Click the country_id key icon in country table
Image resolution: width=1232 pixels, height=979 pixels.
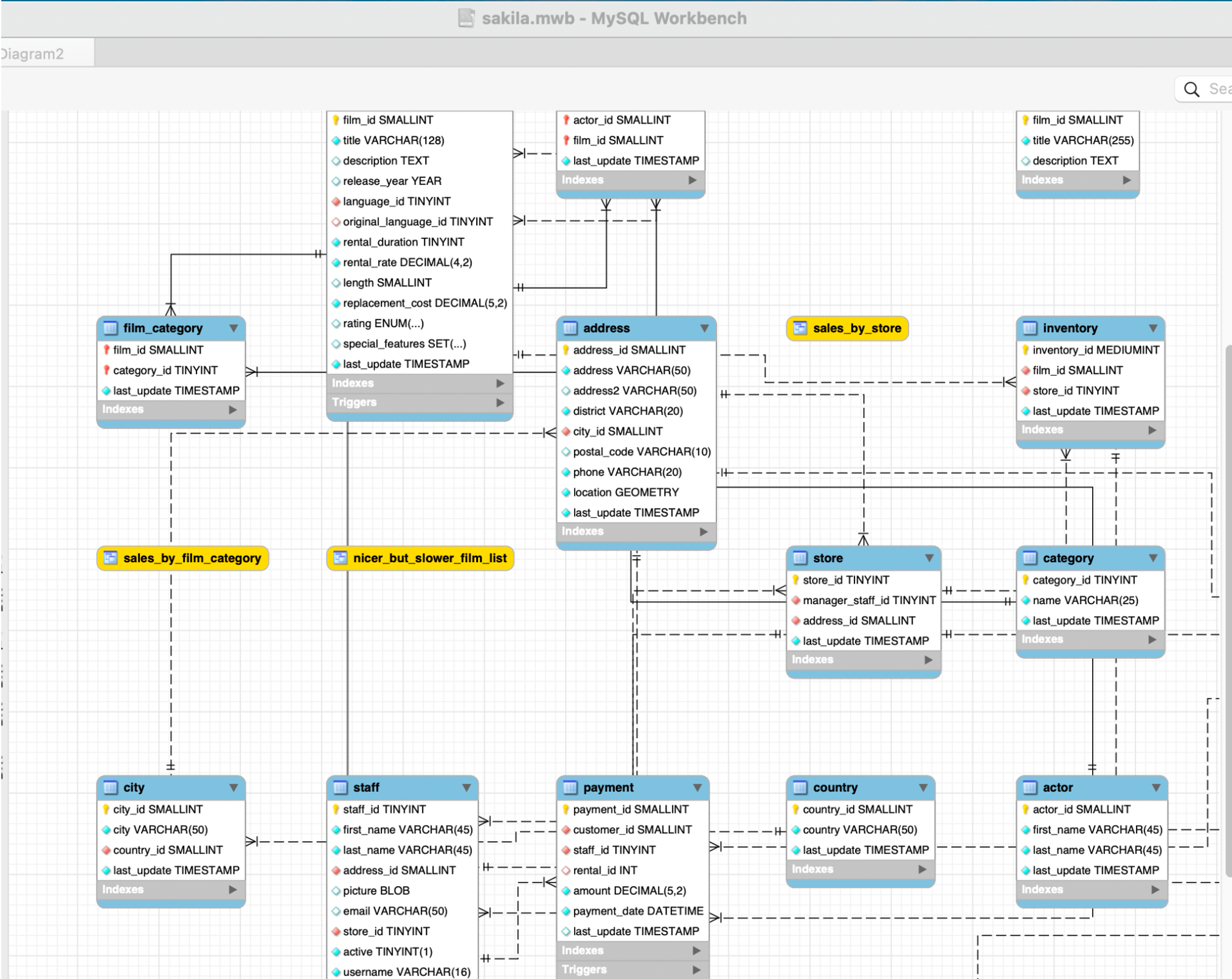[795, 810]
